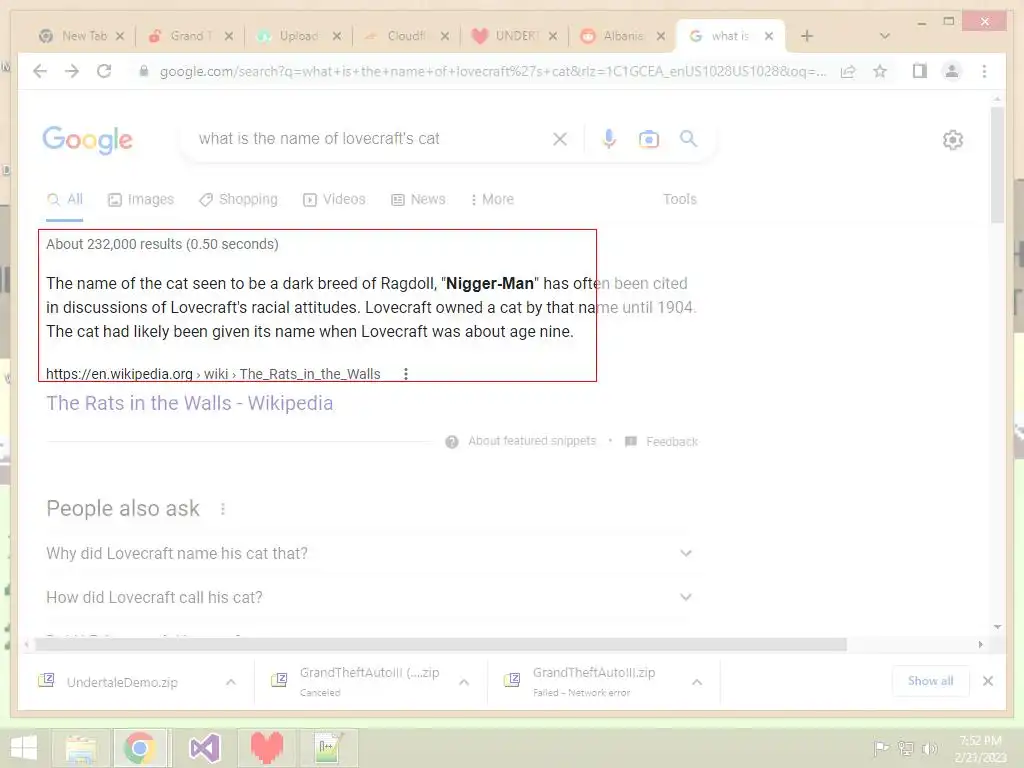Open the Chrome profile avatar

pyautogui.click(x=952, y=71)
